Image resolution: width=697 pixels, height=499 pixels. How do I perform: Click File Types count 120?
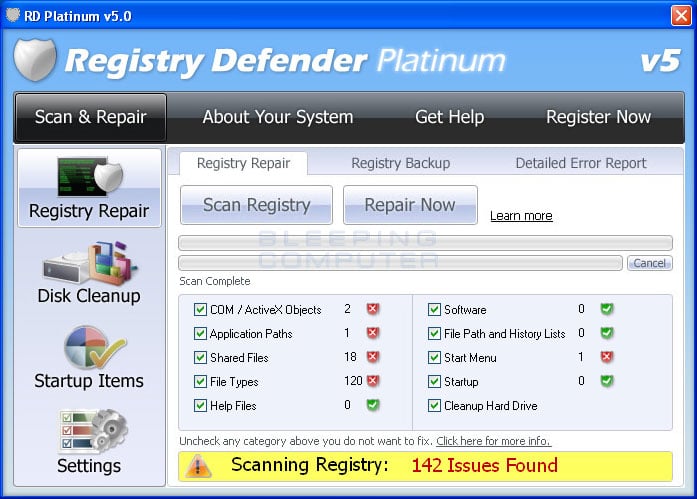pyautogui.click(x=353, y=381)
